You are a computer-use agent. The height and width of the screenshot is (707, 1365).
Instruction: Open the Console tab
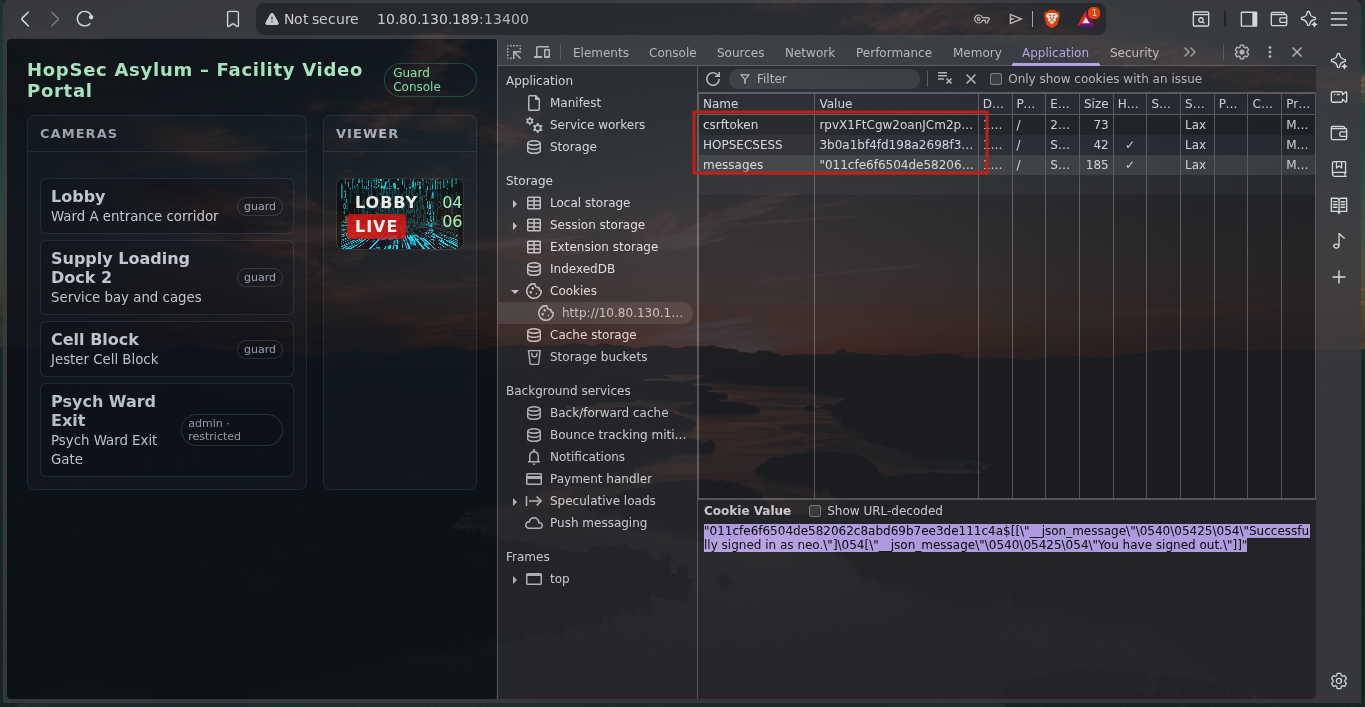[672, 52]
